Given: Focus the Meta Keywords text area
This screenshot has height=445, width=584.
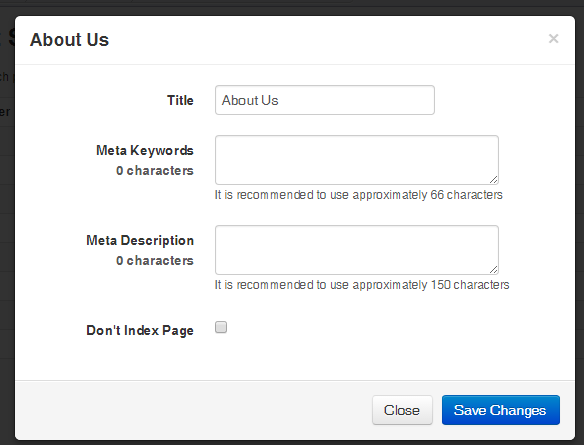Looking at the screenshot, I should click(x=356, y=160).
